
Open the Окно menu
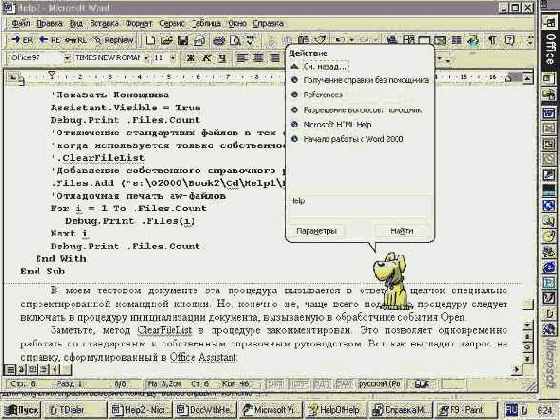[x=237, y=24]
